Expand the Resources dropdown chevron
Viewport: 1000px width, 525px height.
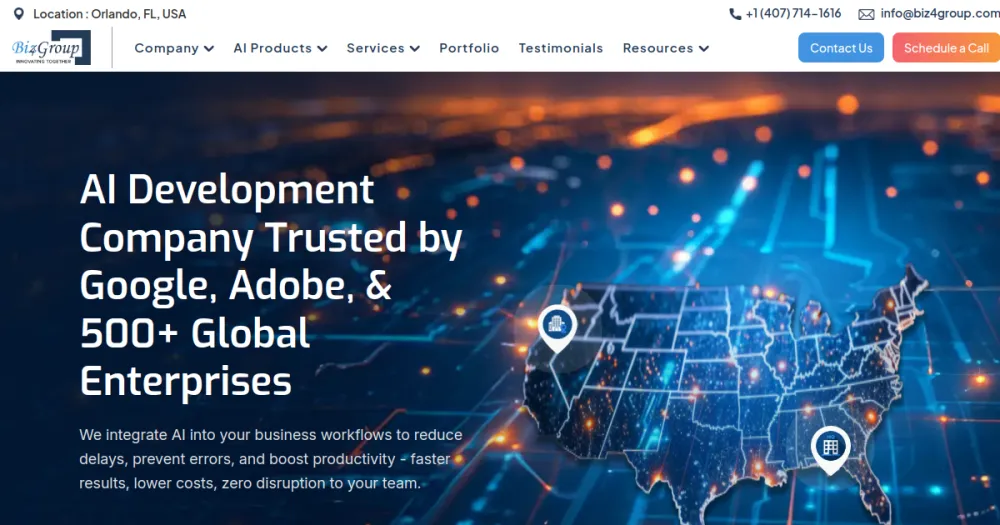click(703, 48)
